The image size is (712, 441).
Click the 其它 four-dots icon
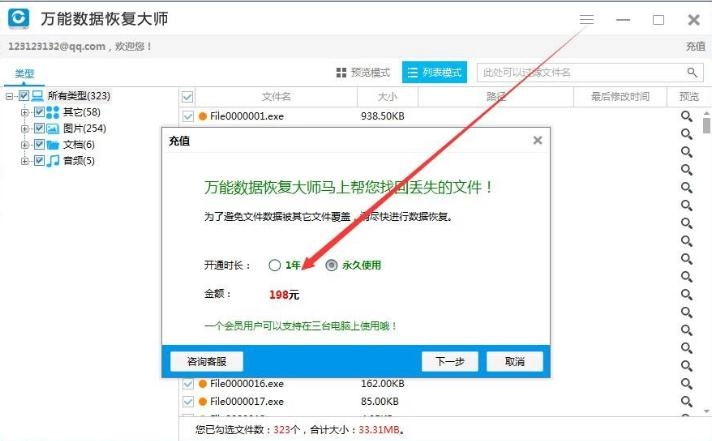pos(53,112)
